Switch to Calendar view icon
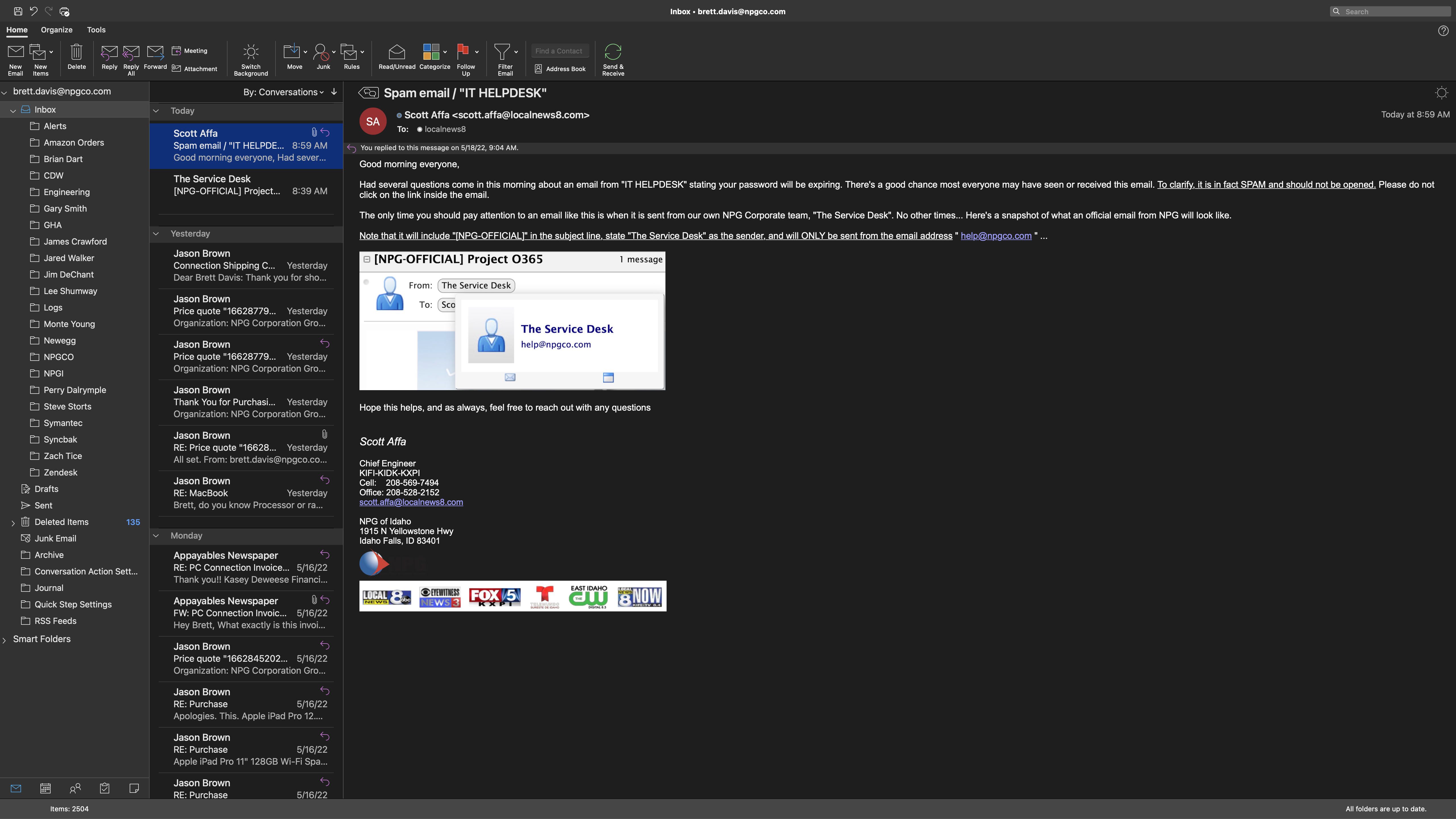The width and height of the screenshot is (1456, 819). coord(45,789)
